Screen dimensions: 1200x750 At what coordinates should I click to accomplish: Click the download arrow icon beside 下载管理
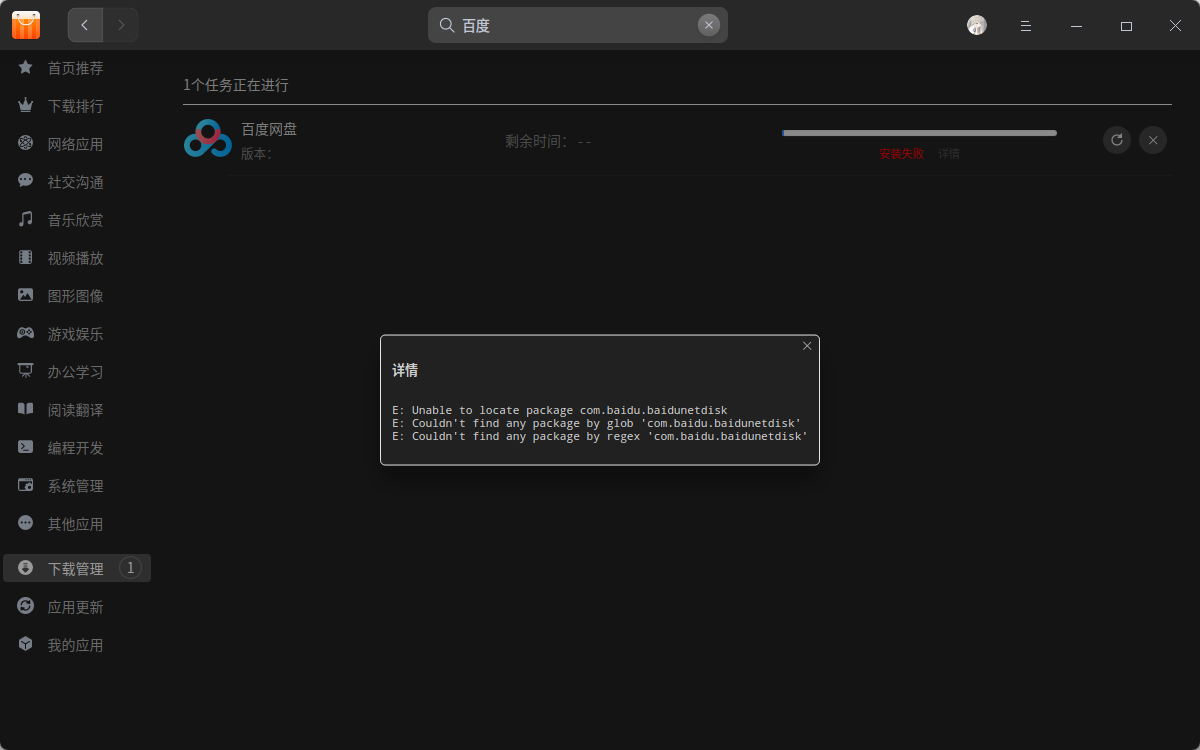tap(26, 568)
